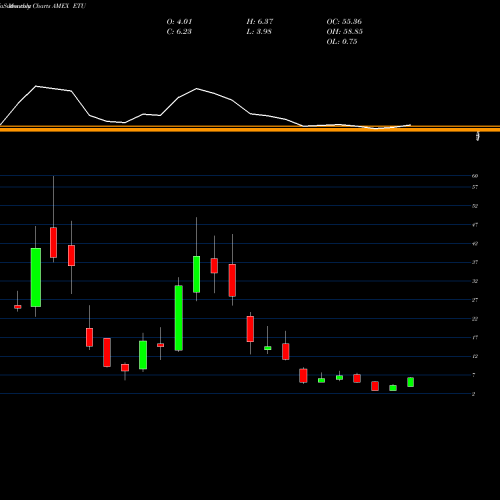Click the second peak of white indicator line
The width and height of the screenshot is (500, 500).
point(196,89)
